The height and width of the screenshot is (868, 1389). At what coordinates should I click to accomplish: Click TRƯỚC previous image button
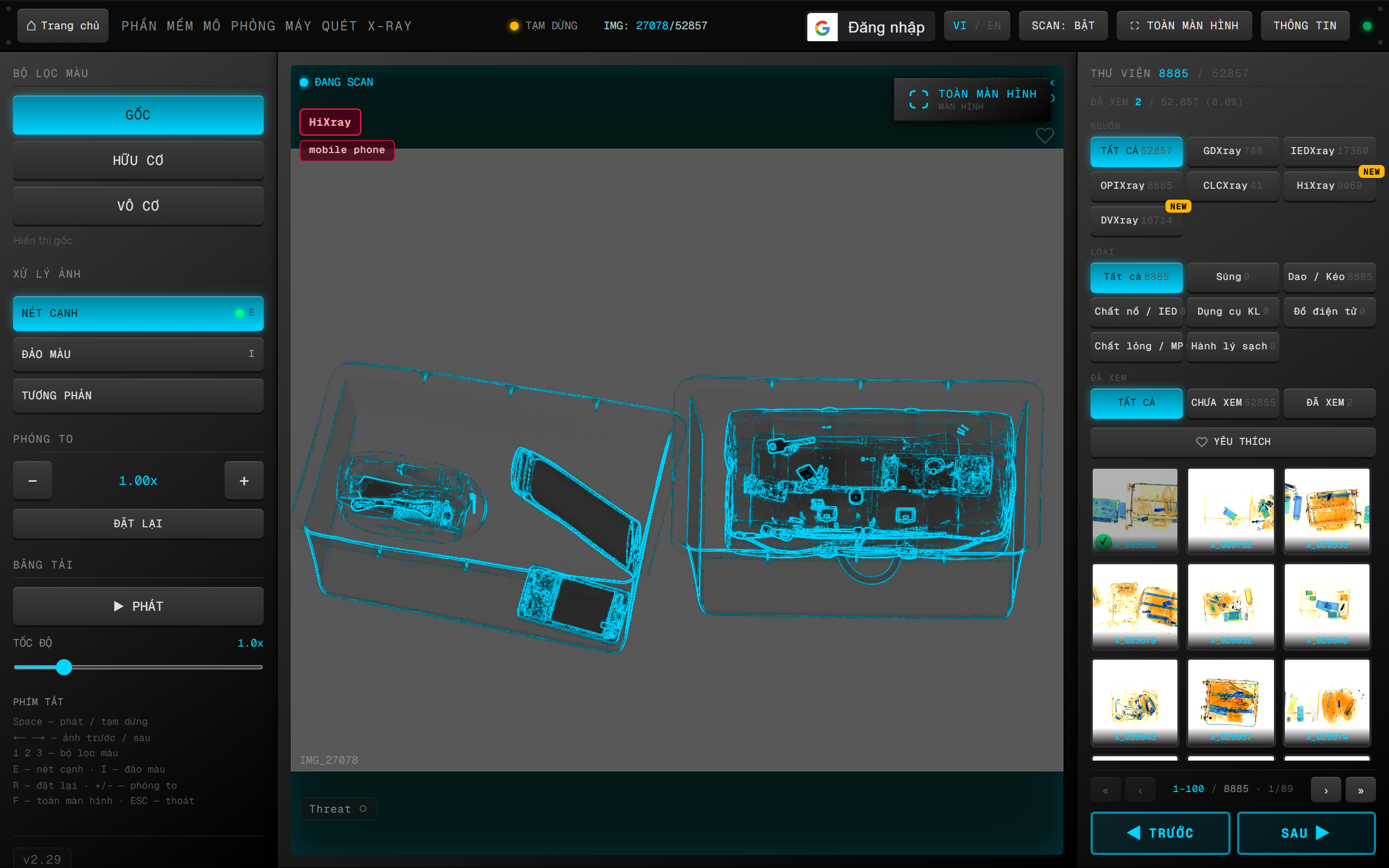tap(1160, 833)
